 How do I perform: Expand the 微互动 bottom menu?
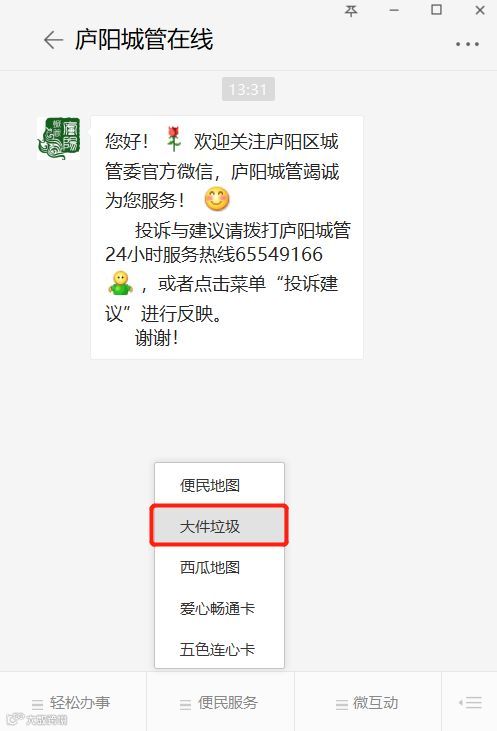(368, 703)
